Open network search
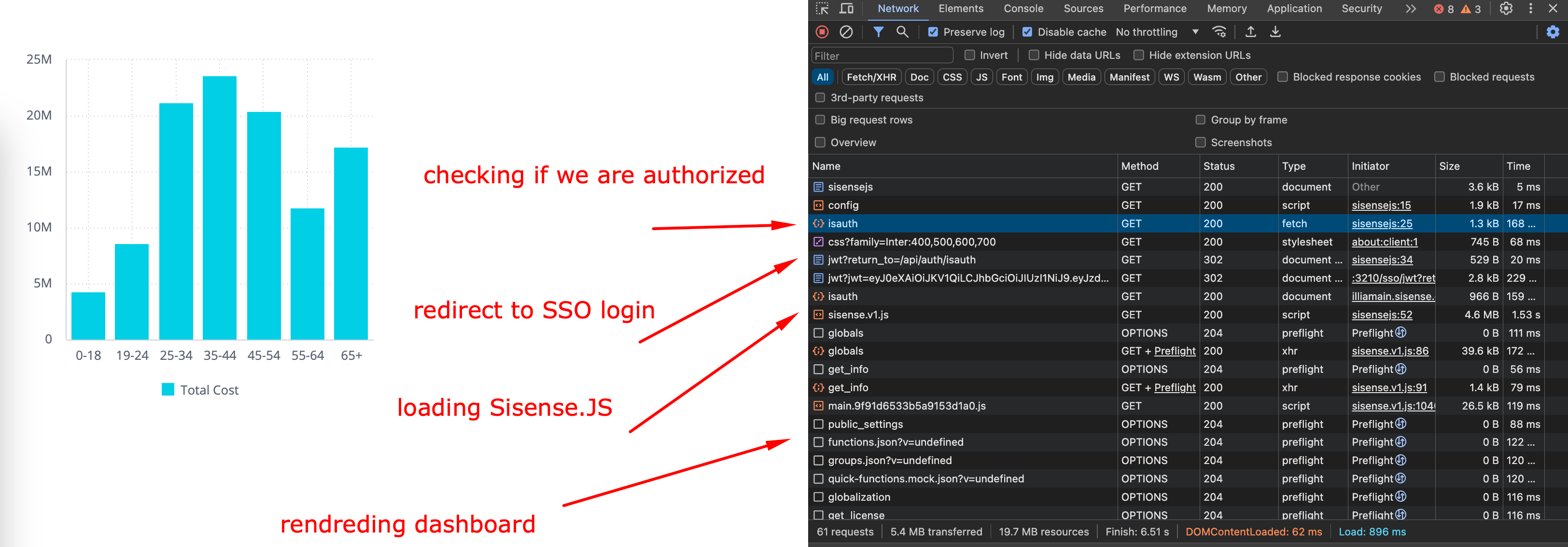 pyautogui.click(x=903, y=32)
